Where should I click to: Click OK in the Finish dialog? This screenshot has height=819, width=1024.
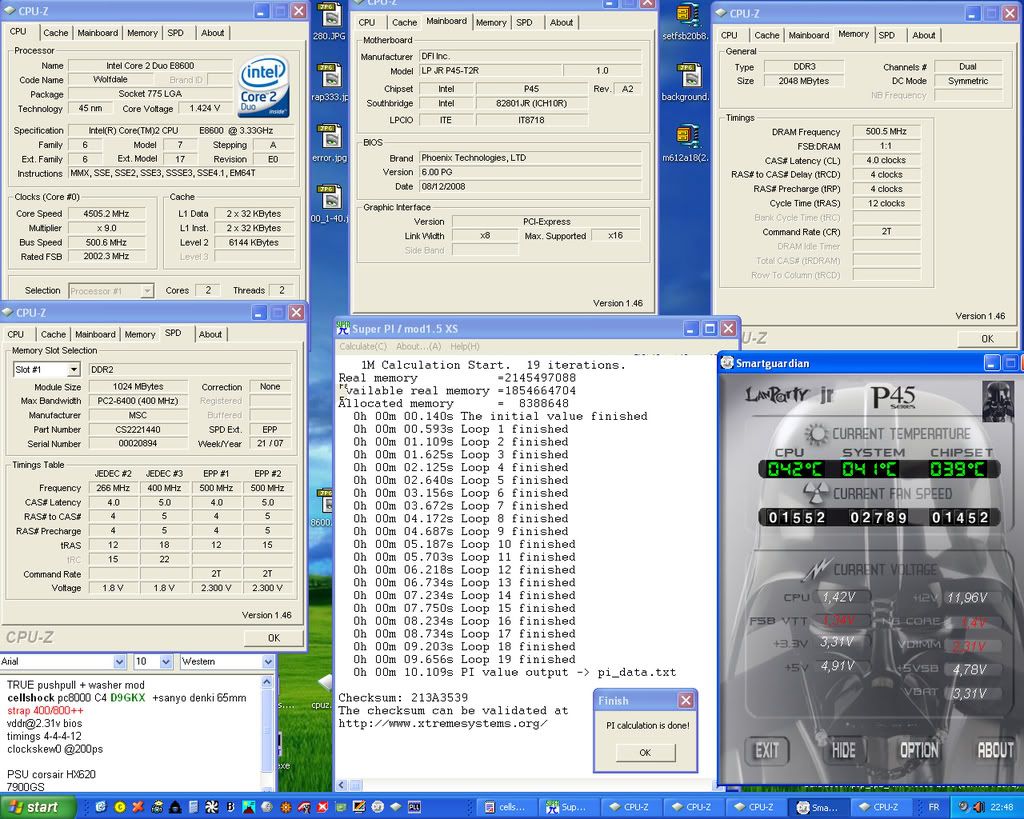[644, 753]
